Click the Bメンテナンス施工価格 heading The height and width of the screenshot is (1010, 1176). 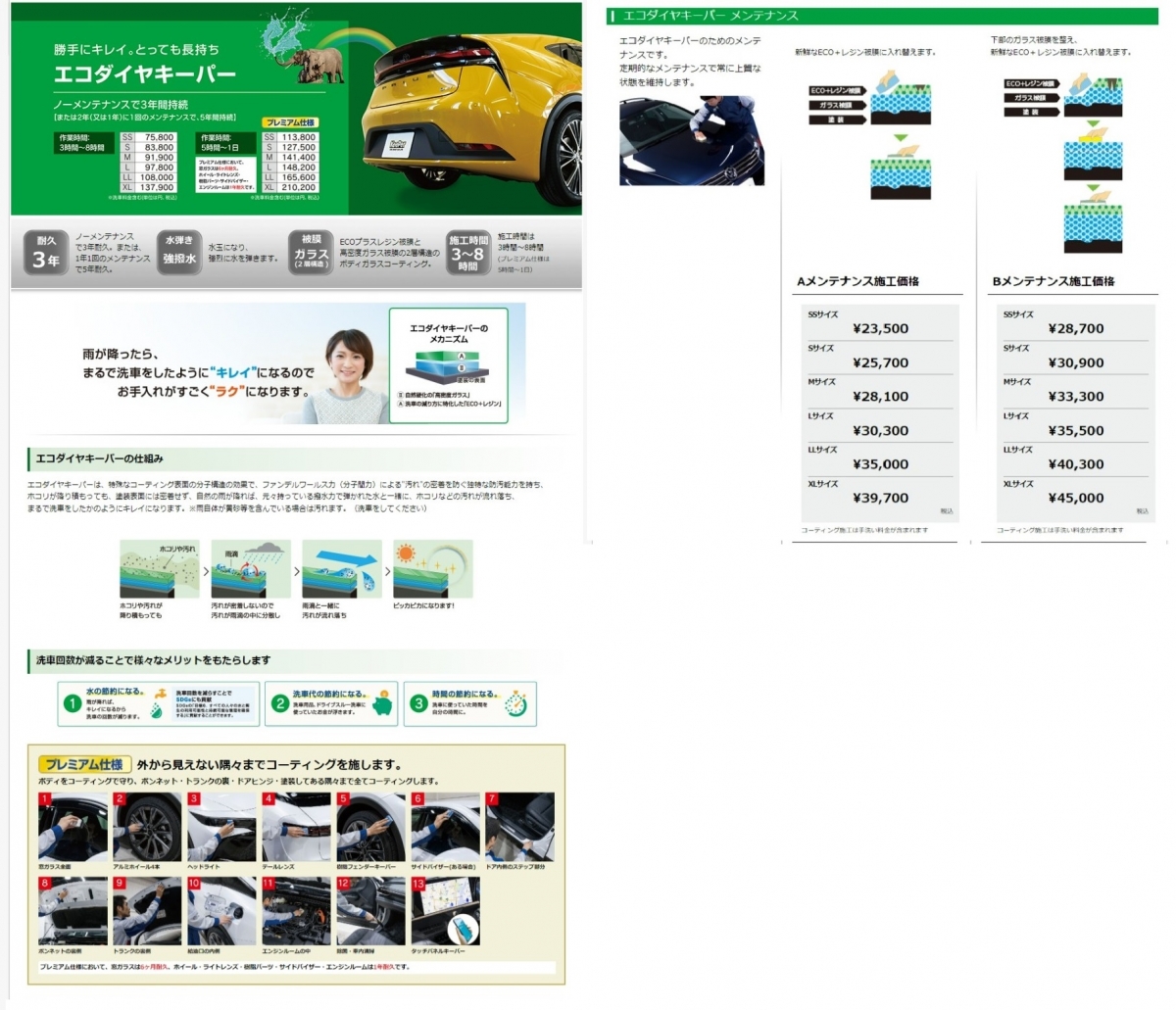click(1053, 281)
